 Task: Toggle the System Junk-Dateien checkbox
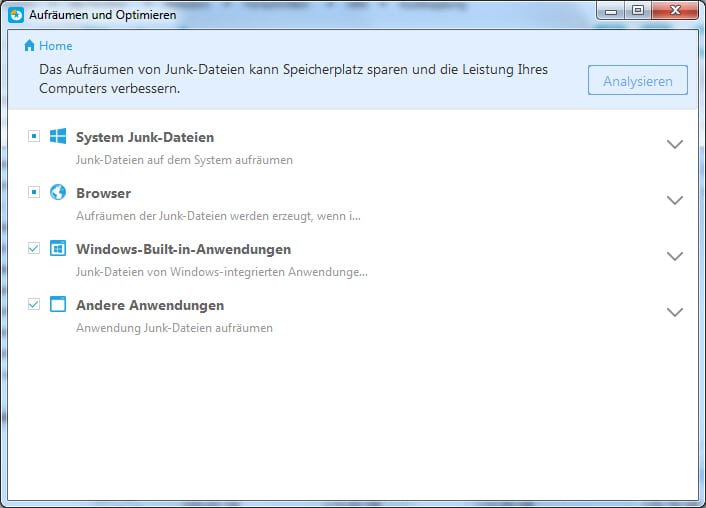pyautogui.click(x=34, y=136)
